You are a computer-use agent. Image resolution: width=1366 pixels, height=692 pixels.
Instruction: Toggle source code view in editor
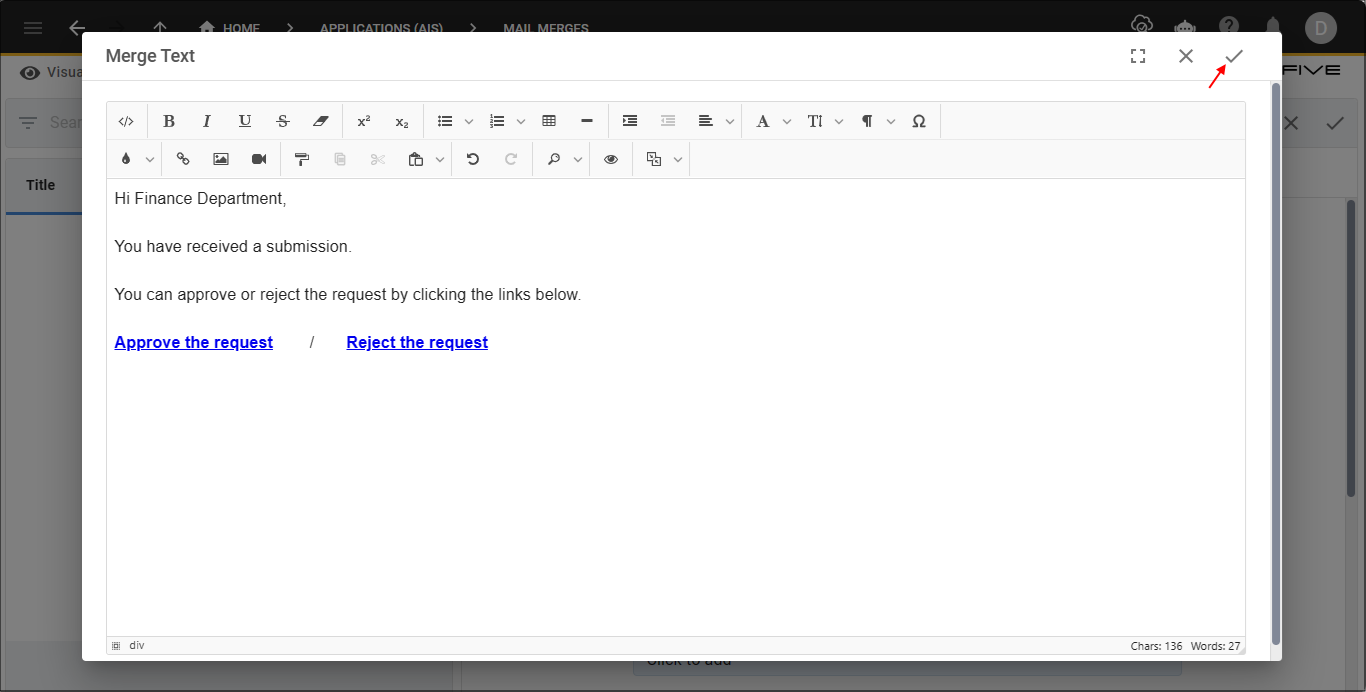126,121
